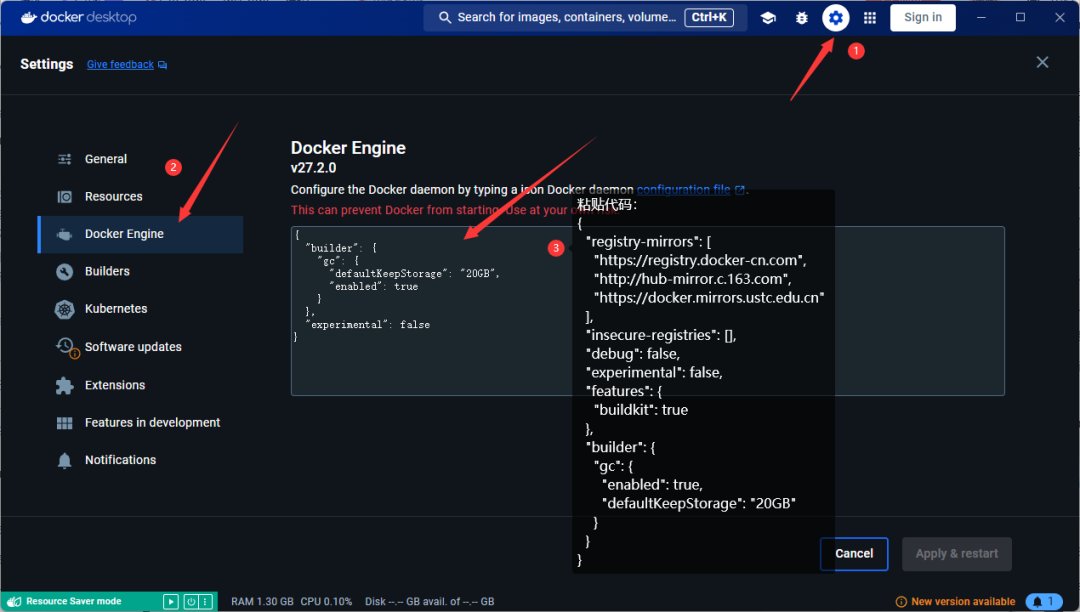
Task: Click the search bar for images and containers
Action: (585, 18)
